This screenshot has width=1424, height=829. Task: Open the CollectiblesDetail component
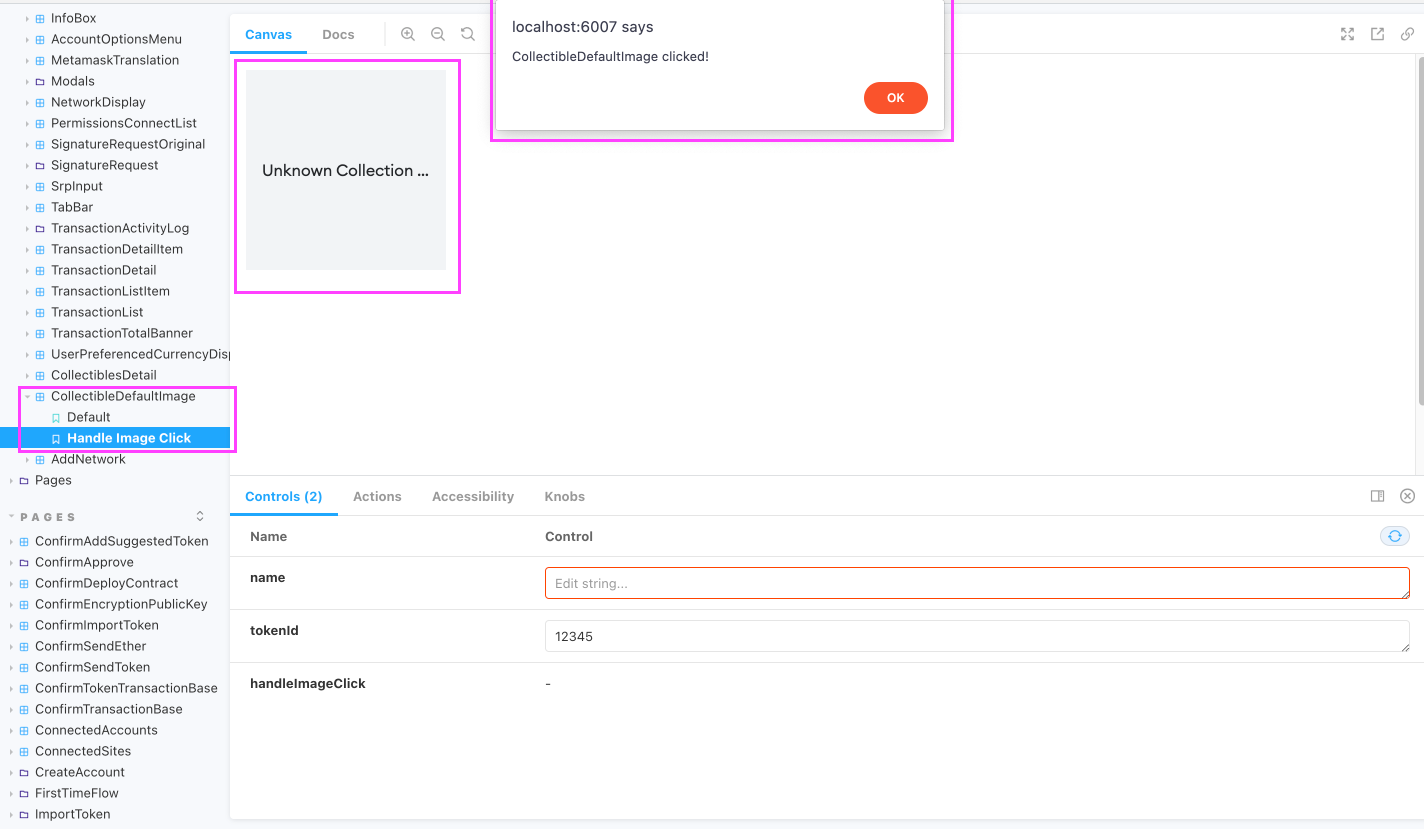click(104, 375)
